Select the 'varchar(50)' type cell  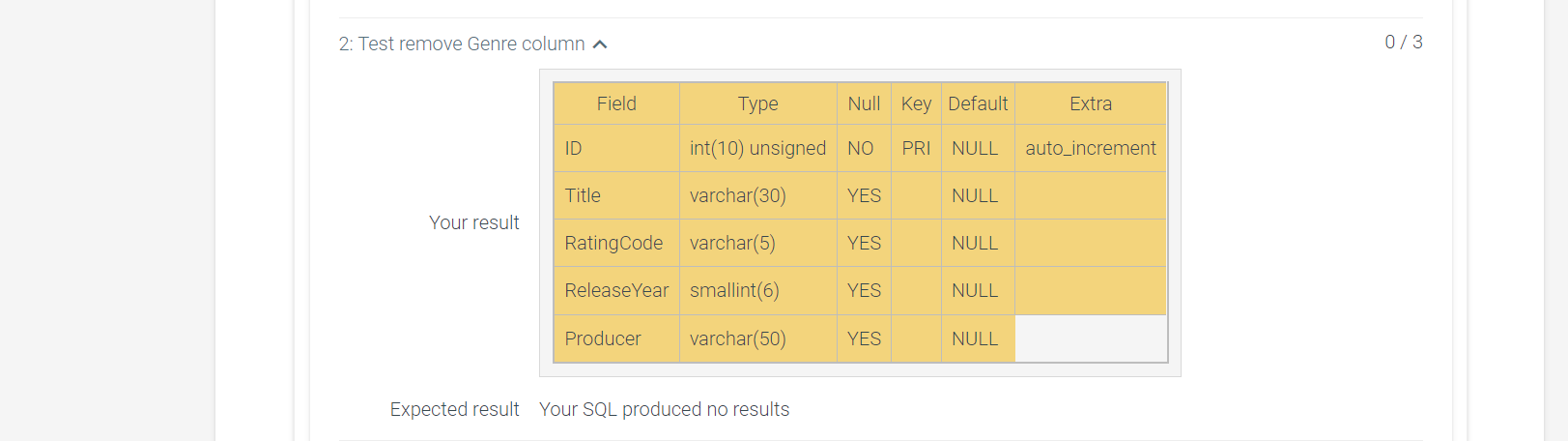tap(758, 338)
